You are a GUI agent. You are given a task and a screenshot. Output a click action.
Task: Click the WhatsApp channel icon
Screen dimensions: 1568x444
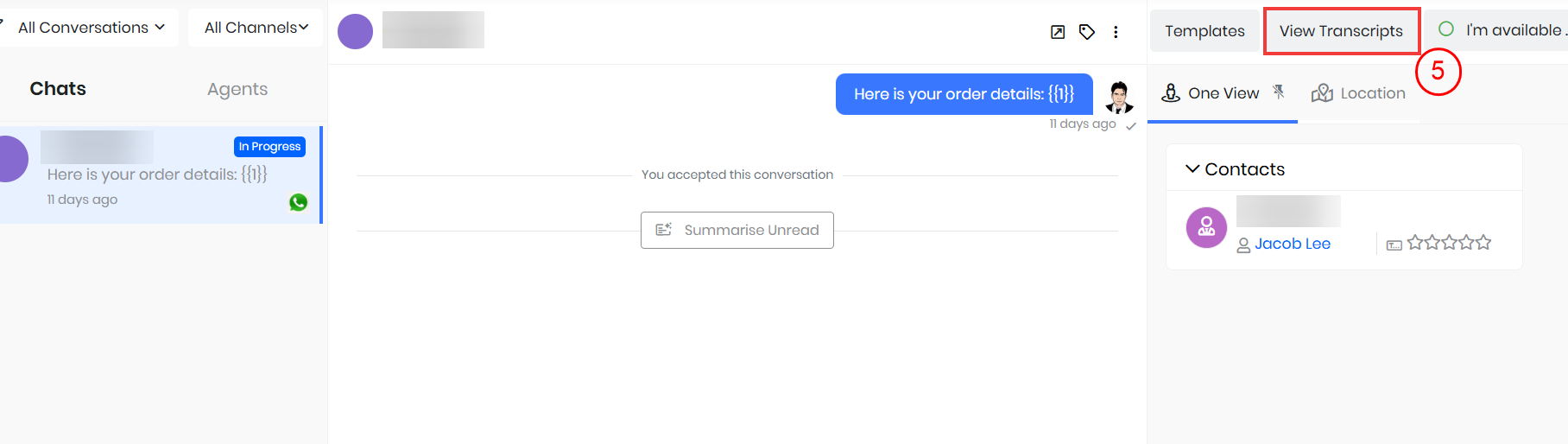(x=299, y=202)
